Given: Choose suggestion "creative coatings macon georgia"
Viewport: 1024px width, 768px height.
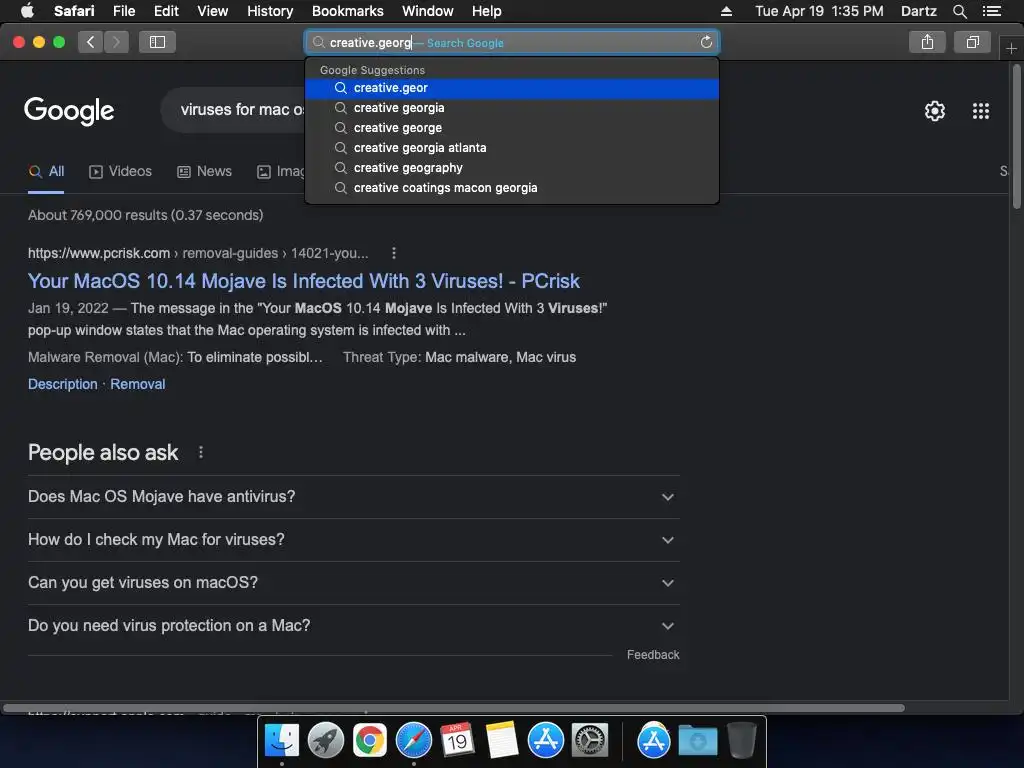Looking at the screenshot, I should click(x=512, y=188).
